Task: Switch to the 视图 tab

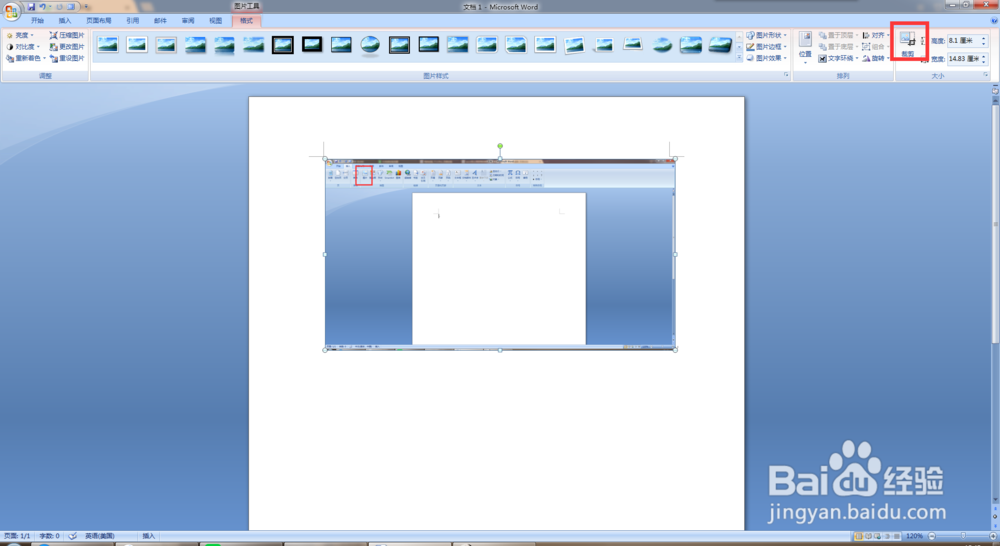Action: click(216, 20)
